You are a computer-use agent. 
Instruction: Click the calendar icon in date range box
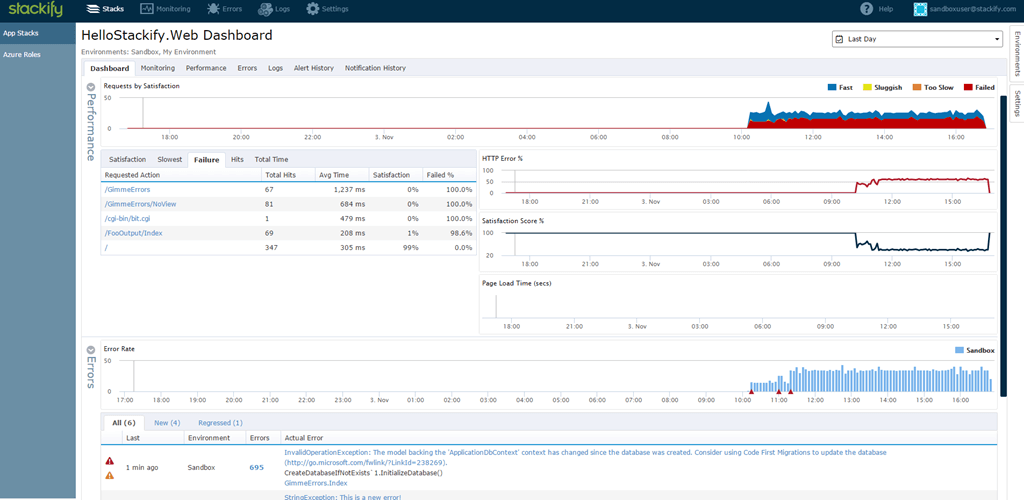839,39
